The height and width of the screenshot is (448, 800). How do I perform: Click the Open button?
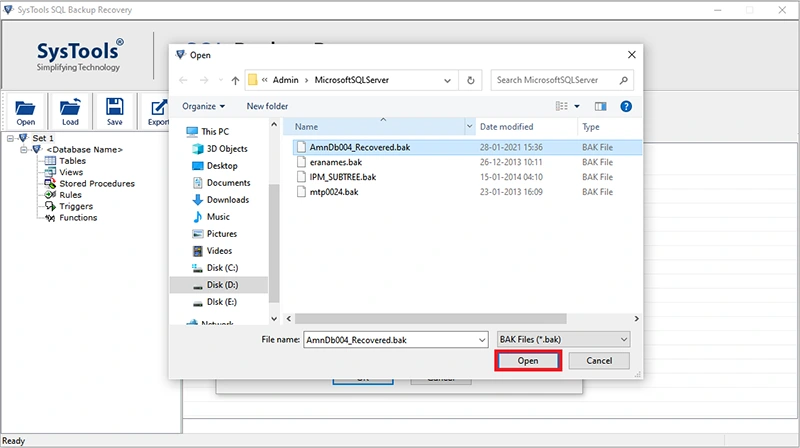[528, 361]
